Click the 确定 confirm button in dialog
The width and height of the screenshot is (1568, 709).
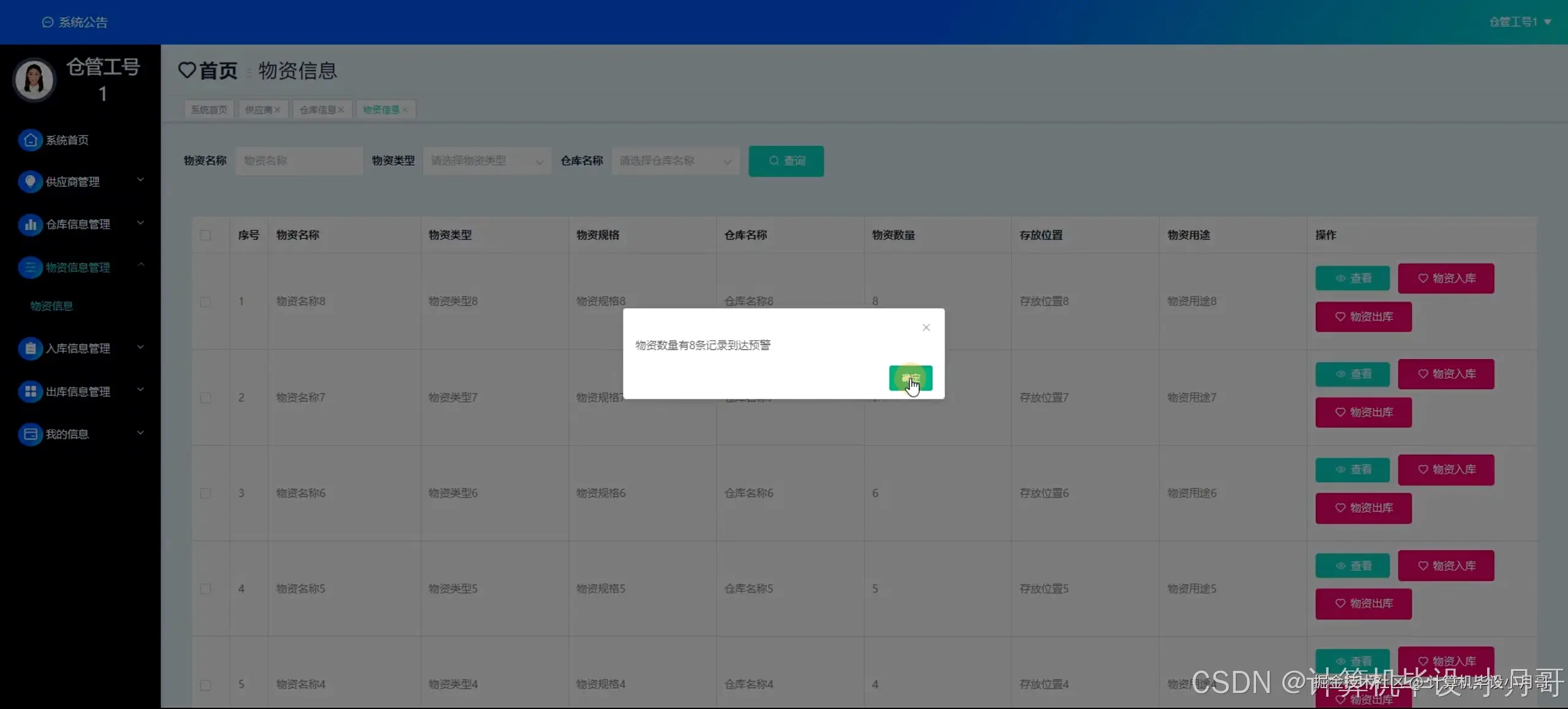[x=910, y=378]
